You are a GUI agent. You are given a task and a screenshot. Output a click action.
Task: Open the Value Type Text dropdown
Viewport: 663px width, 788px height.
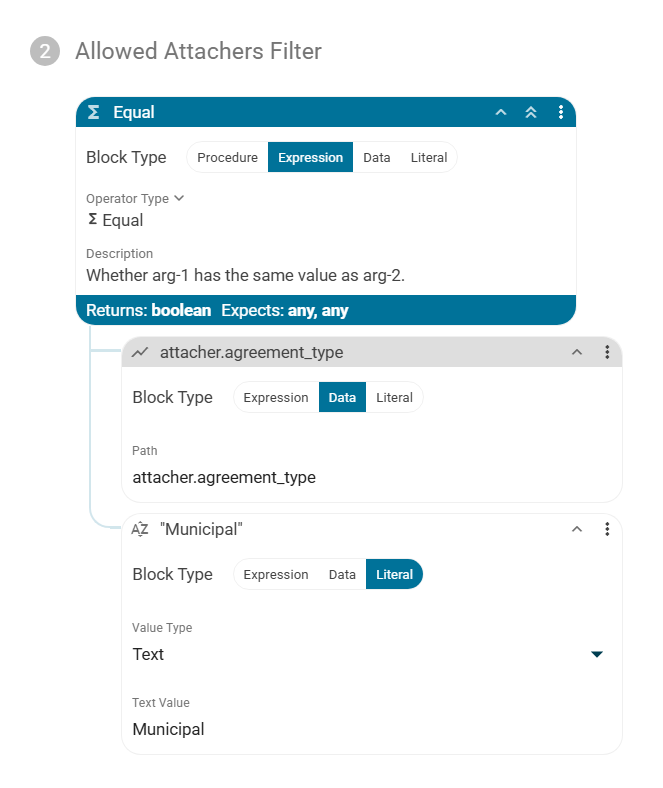click(x=597, y=654)
